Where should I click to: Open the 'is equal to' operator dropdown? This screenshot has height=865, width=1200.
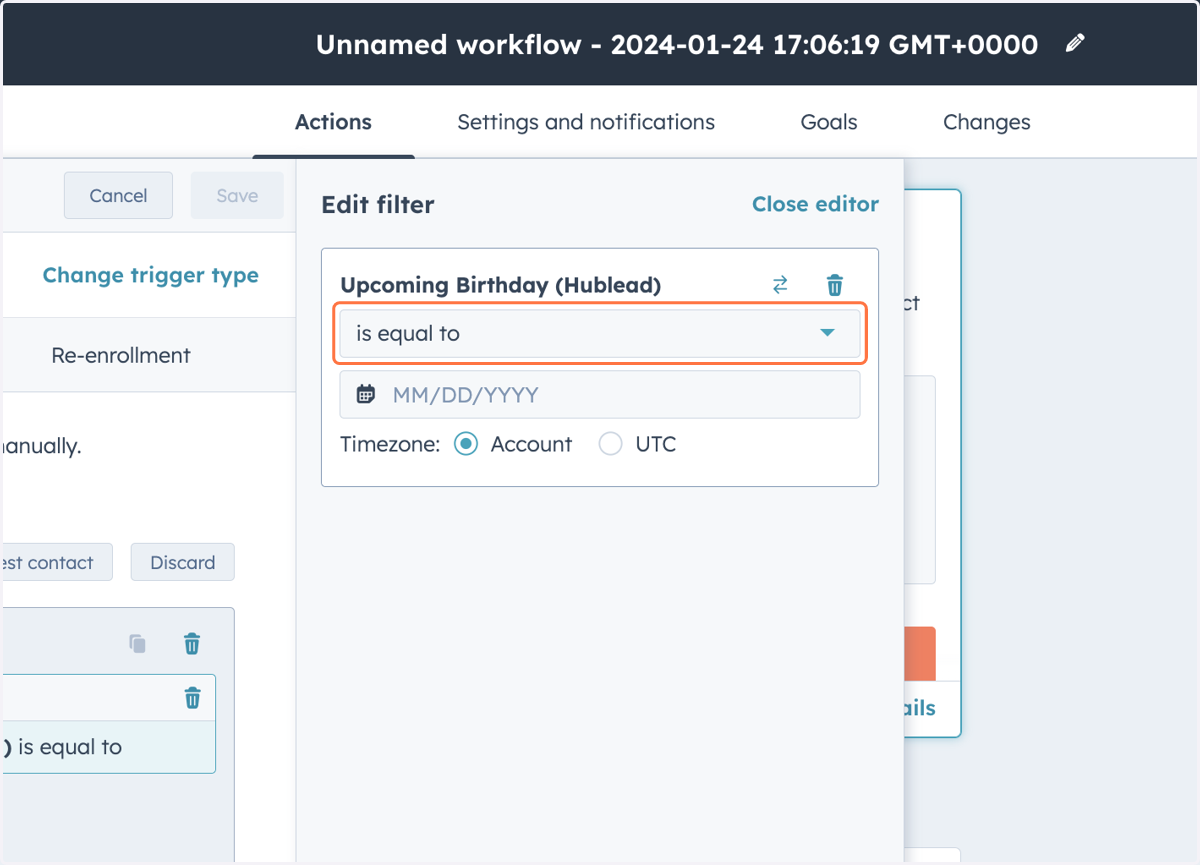[x=600, y=333]
